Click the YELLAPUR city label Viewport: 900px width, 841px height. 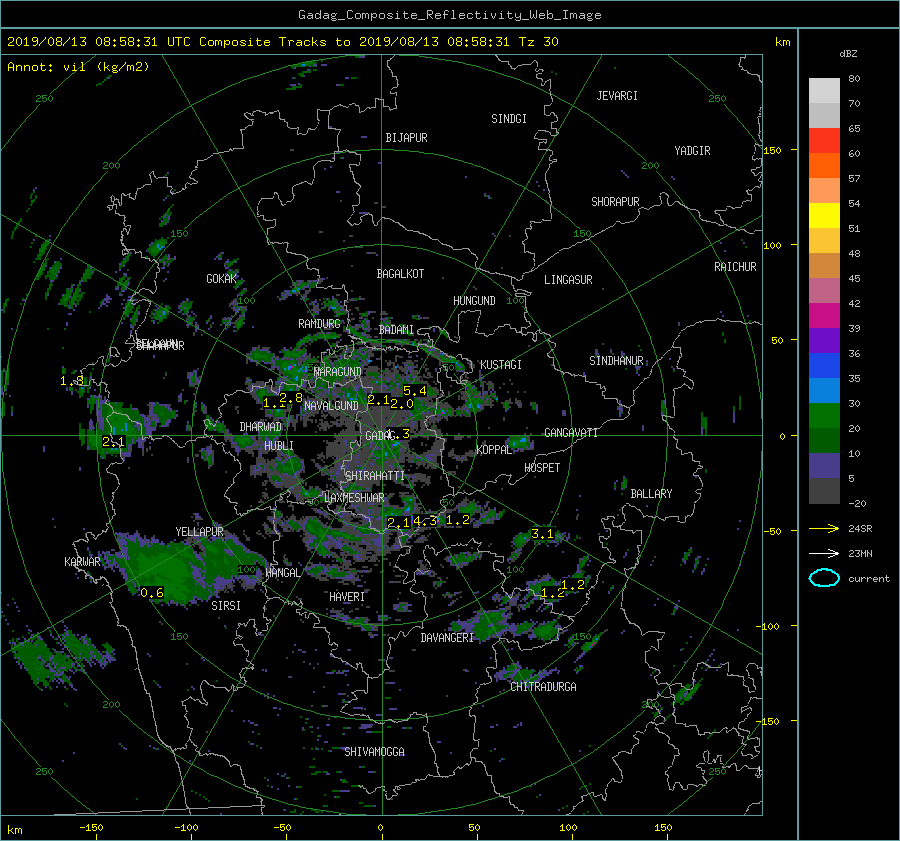(199, 532)
